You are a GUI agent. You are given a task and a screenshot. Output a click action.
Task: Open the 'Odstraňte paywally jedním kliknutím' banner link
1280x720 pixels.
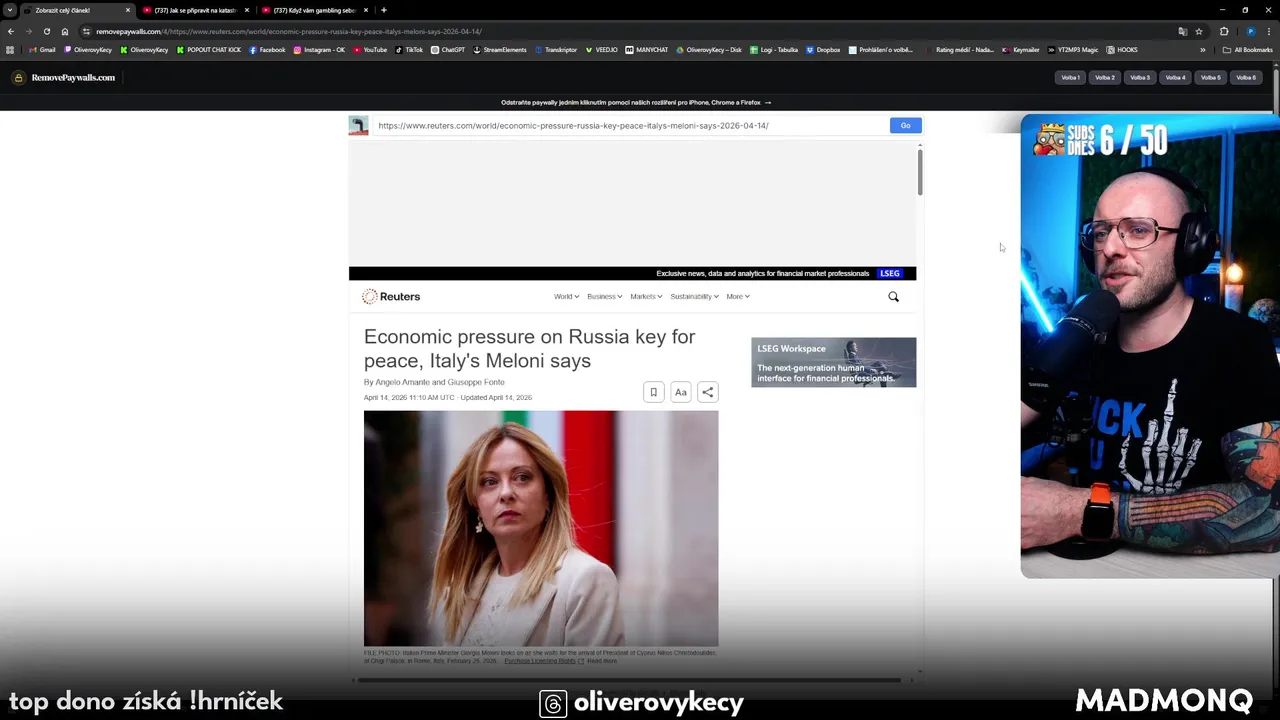(636, 102)
